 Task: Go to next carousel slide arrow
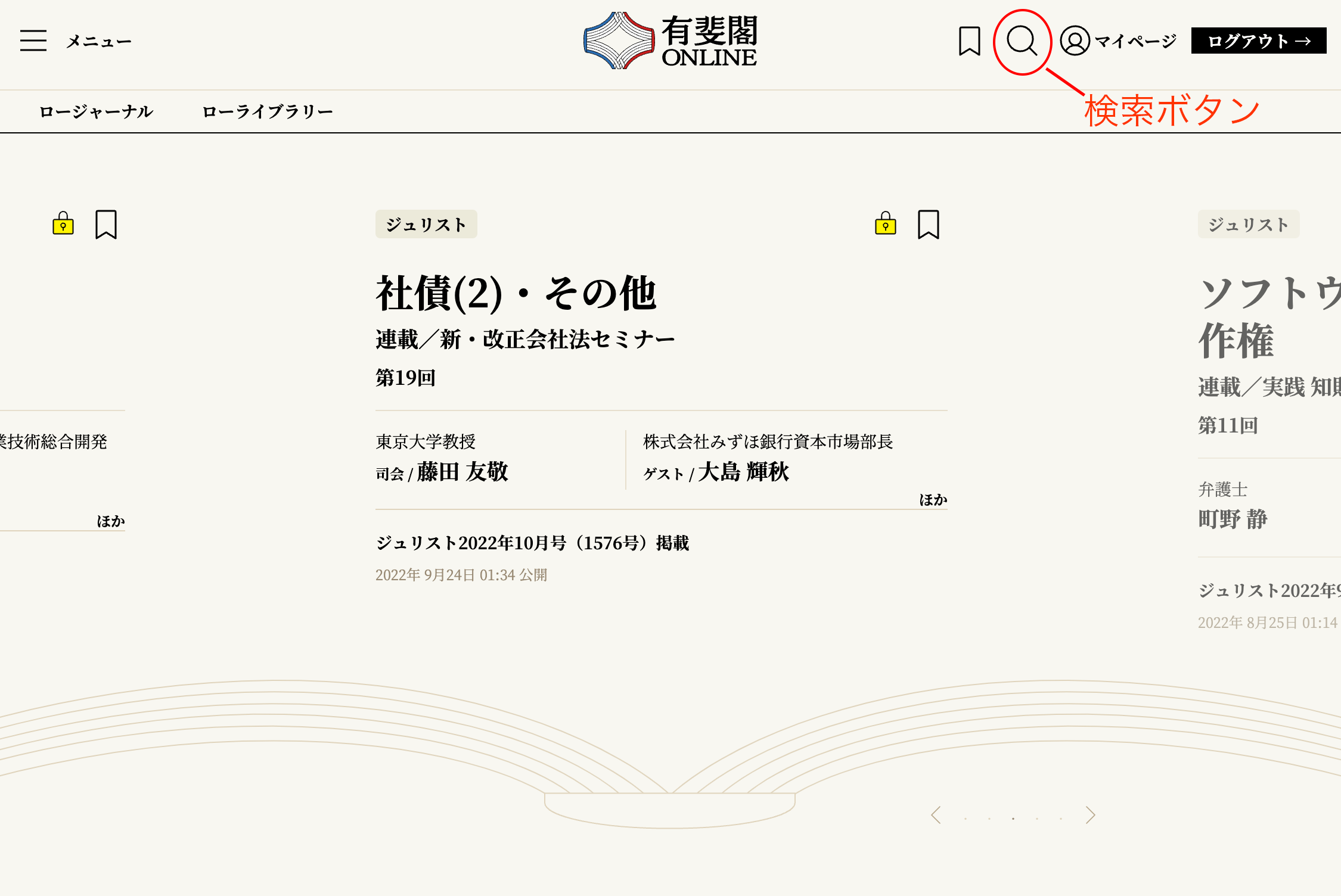point(1090,815)
